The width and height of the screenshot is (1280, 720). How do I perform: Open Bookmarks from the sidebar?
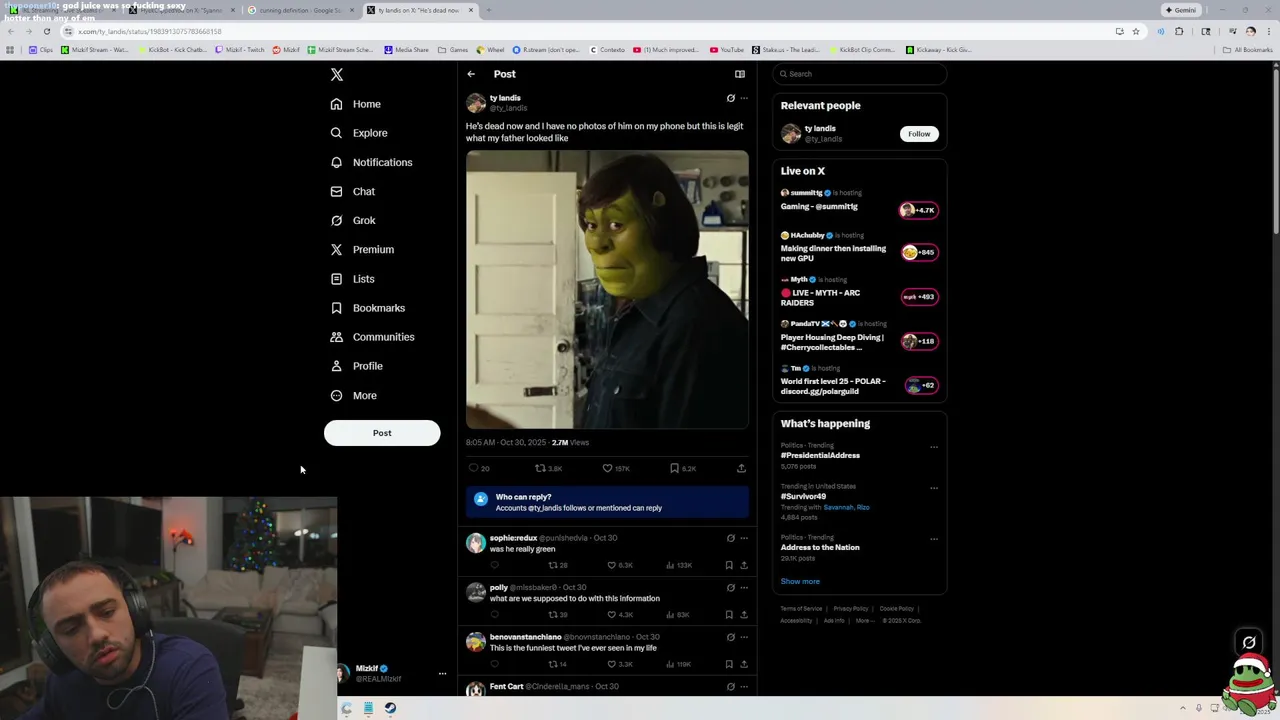[x=367, y=308]
